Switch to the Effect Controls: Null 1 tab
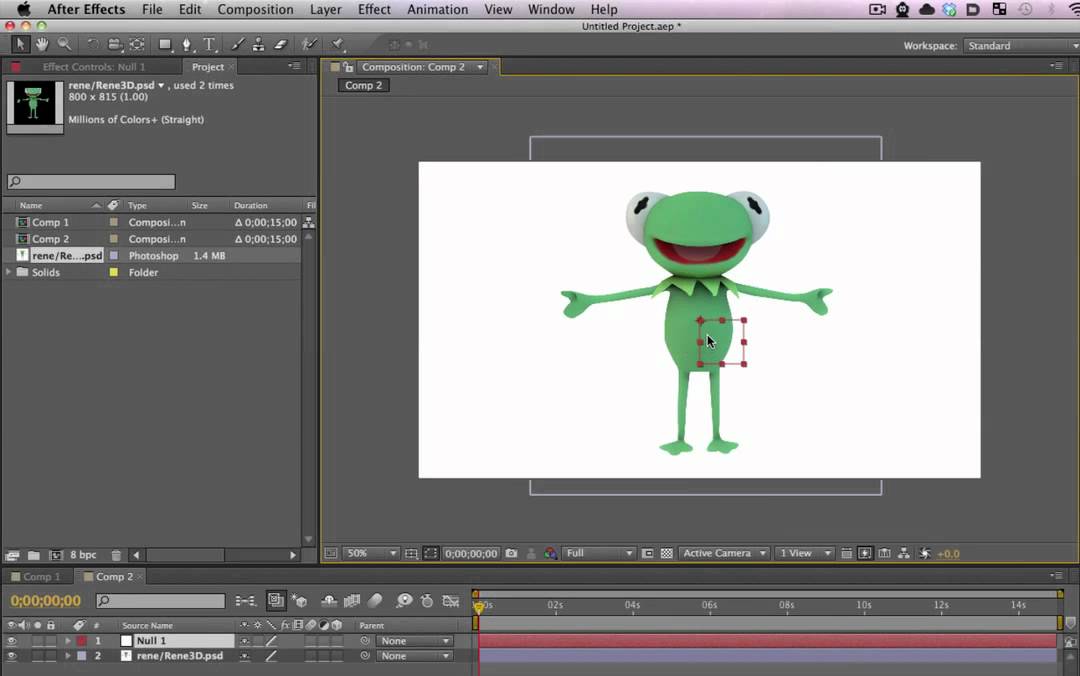This screenshot has height=676, width=1080. pos(94,67)
